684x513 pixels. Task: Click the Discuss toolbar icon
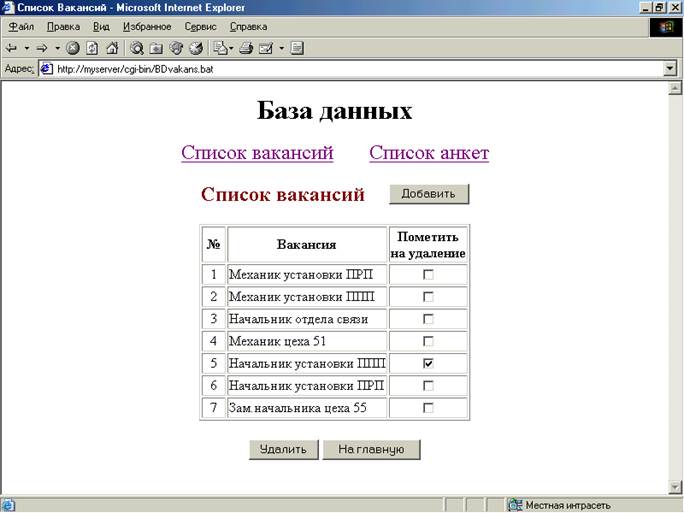tap(297, 48)
